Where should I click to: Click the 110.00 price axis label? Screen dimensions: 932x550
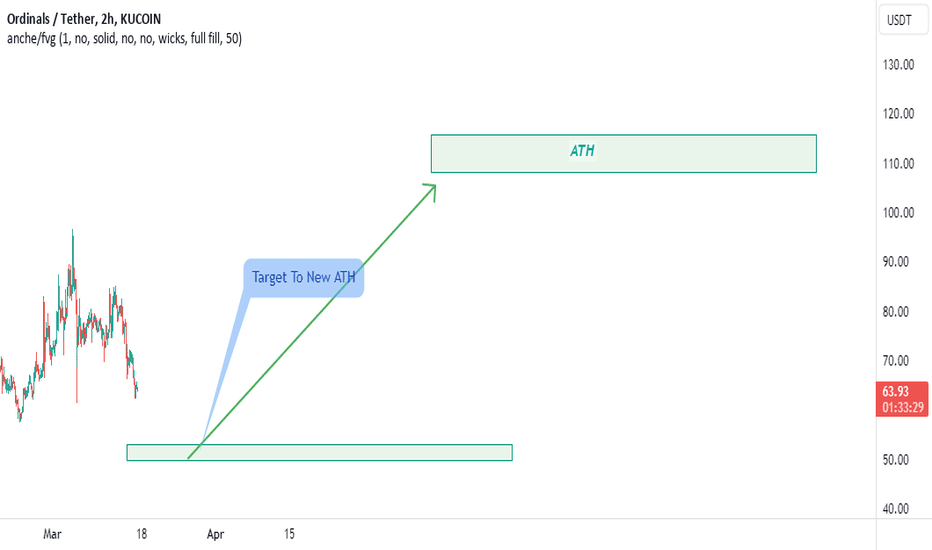(x=898, y=164)
